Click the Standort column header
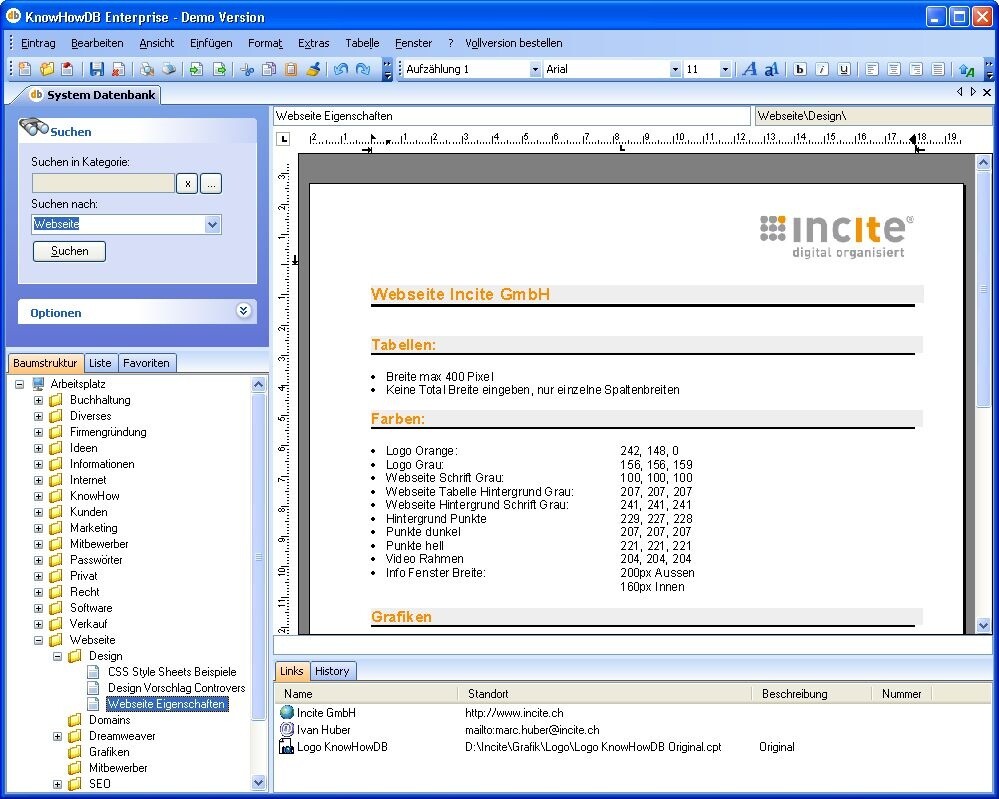The image size is (999, 799). [x=605, y=693]
